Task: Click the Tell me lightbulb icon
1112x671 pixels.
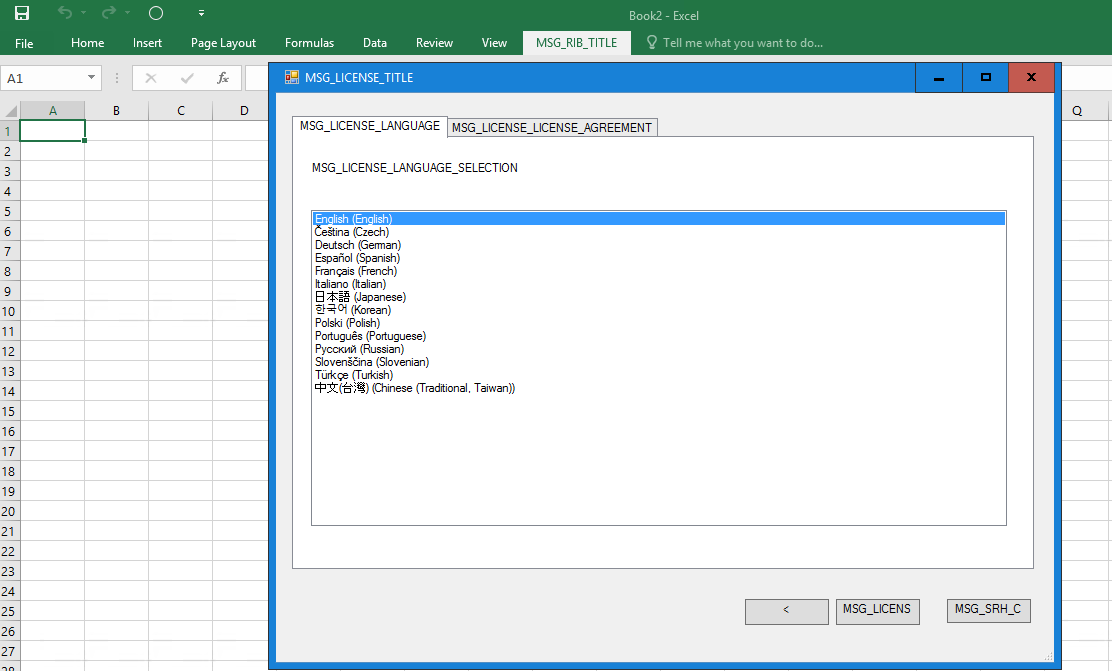Action: 652,43
